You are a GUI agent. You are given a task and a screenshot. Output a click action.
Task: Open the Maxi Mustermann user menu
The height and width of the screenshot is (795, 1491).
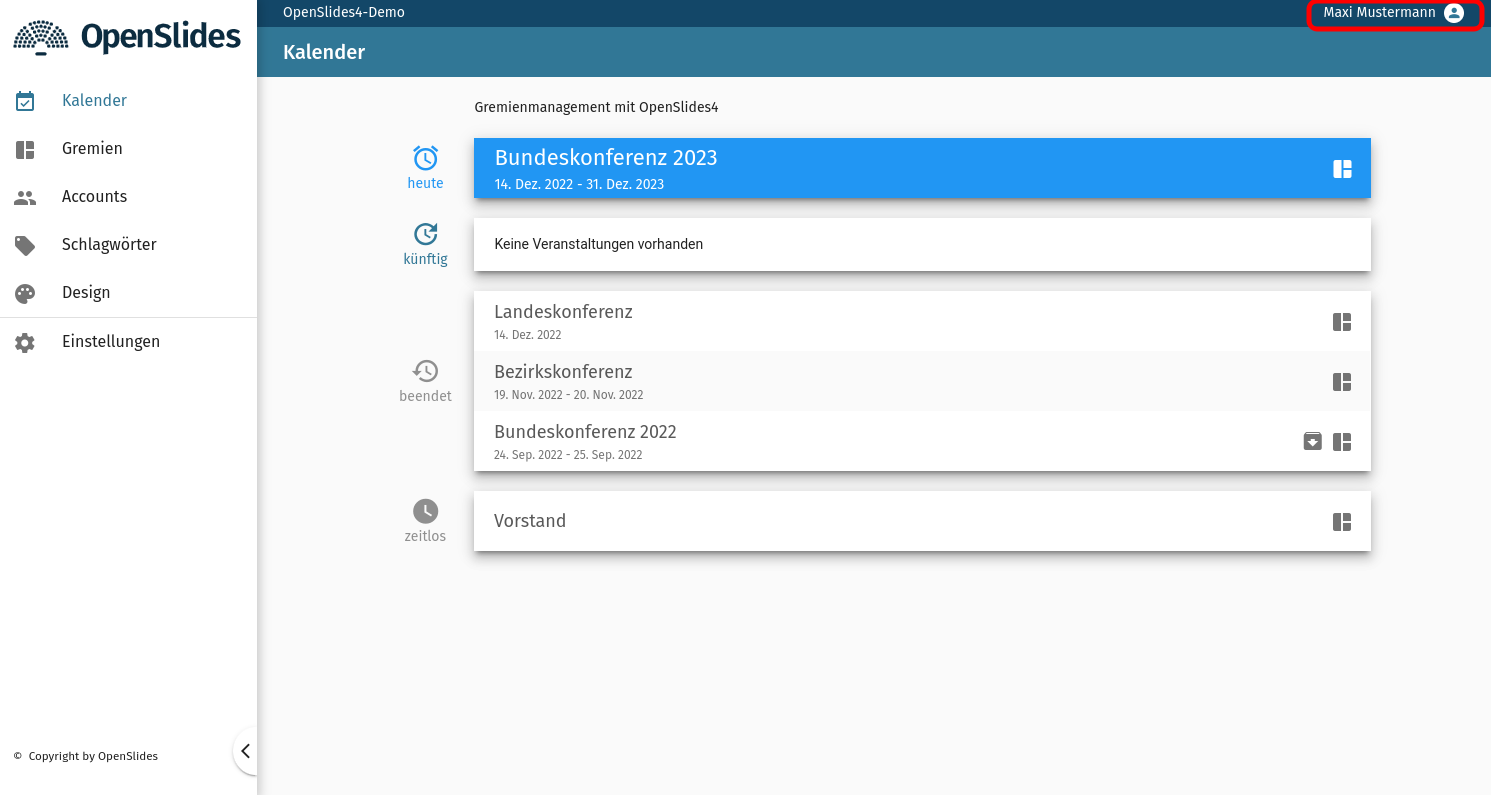pyautogui.click(x=1393, y=13)
